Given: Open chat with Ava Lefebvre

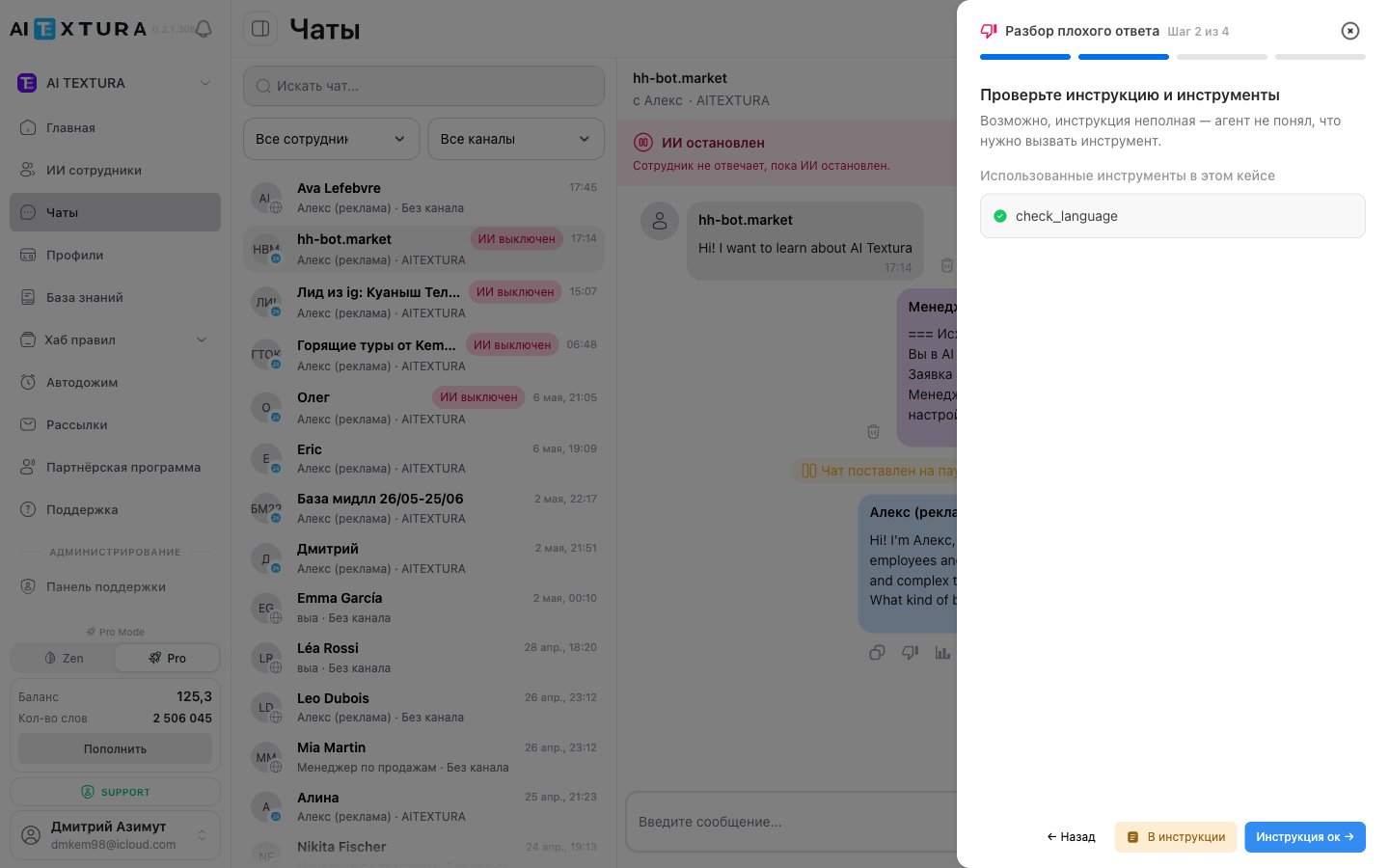Looking at the screenshot, I should coord(423,198).
